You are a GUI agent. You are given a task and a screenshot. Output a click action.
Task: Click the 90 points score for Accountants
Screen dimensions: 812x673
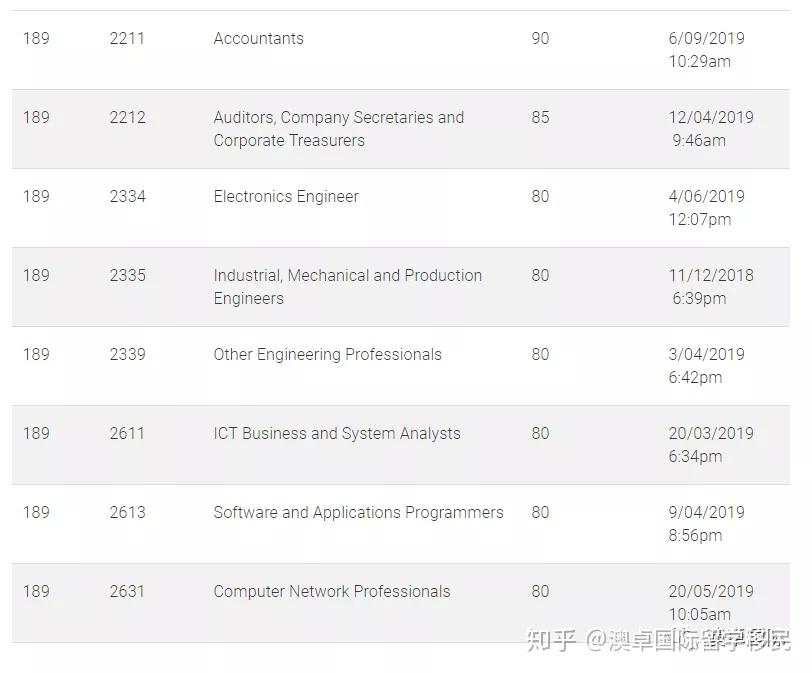click(540, 38)
